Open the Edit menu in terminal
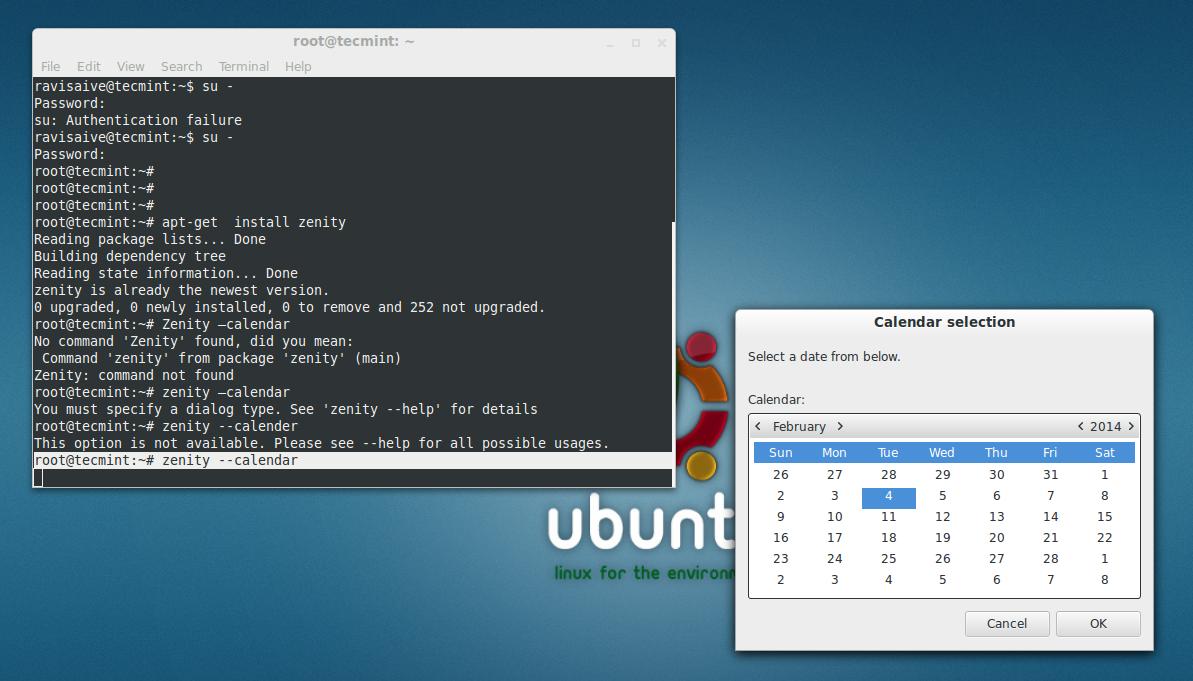 89,66
